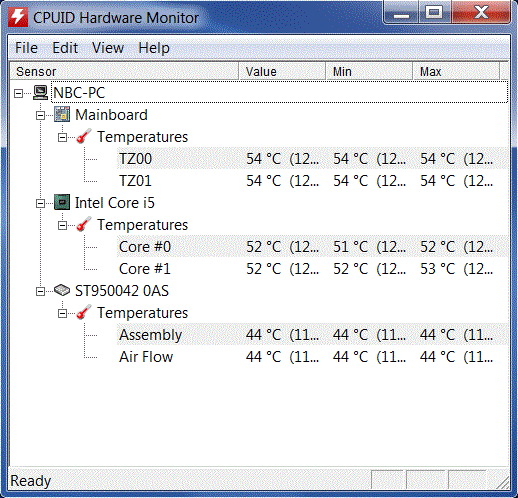Collapse the Mainboard tree node
Screen dimensions: 518x498
pyautogui.click(x=40, y=115)
